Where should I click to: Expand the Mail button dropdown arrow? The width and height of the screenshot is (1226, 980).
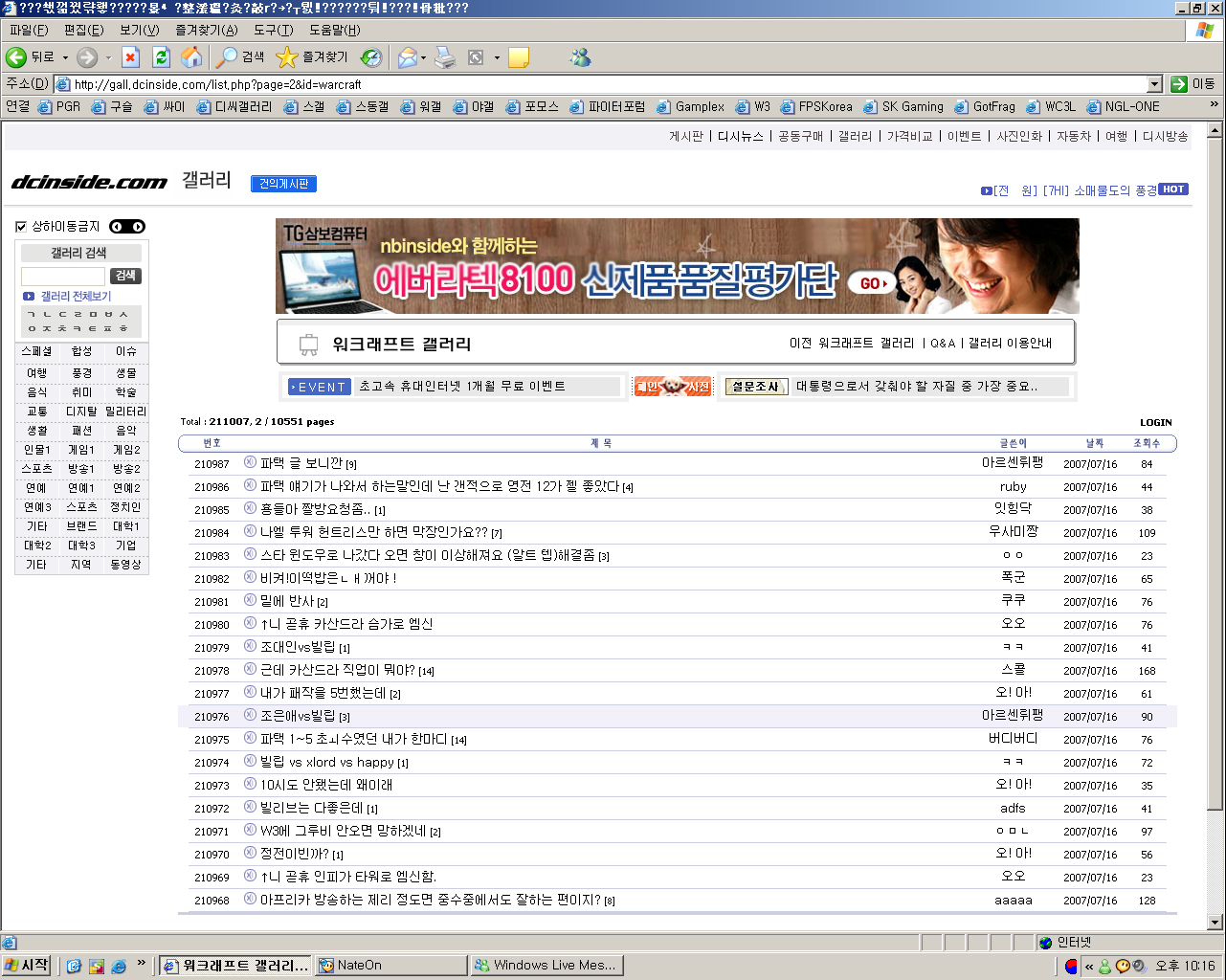(x=424, y=57)
